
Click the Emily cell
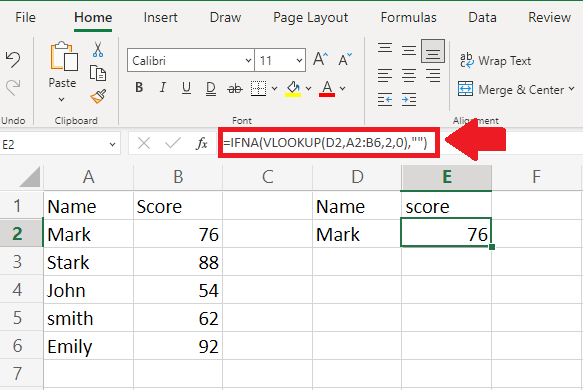click(88, 346)
